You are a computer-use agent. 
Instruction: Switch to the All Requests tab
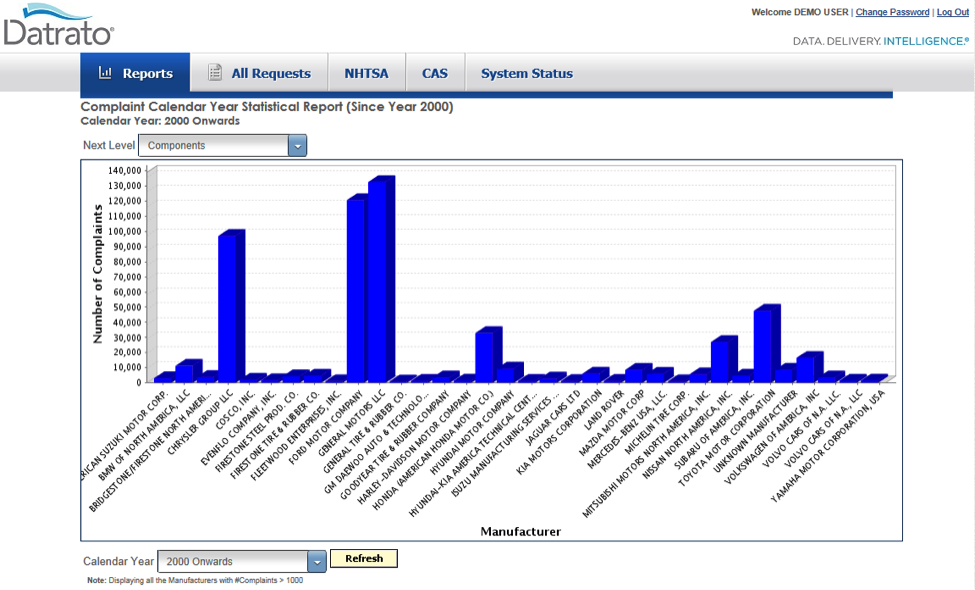(x=259, y=73)
